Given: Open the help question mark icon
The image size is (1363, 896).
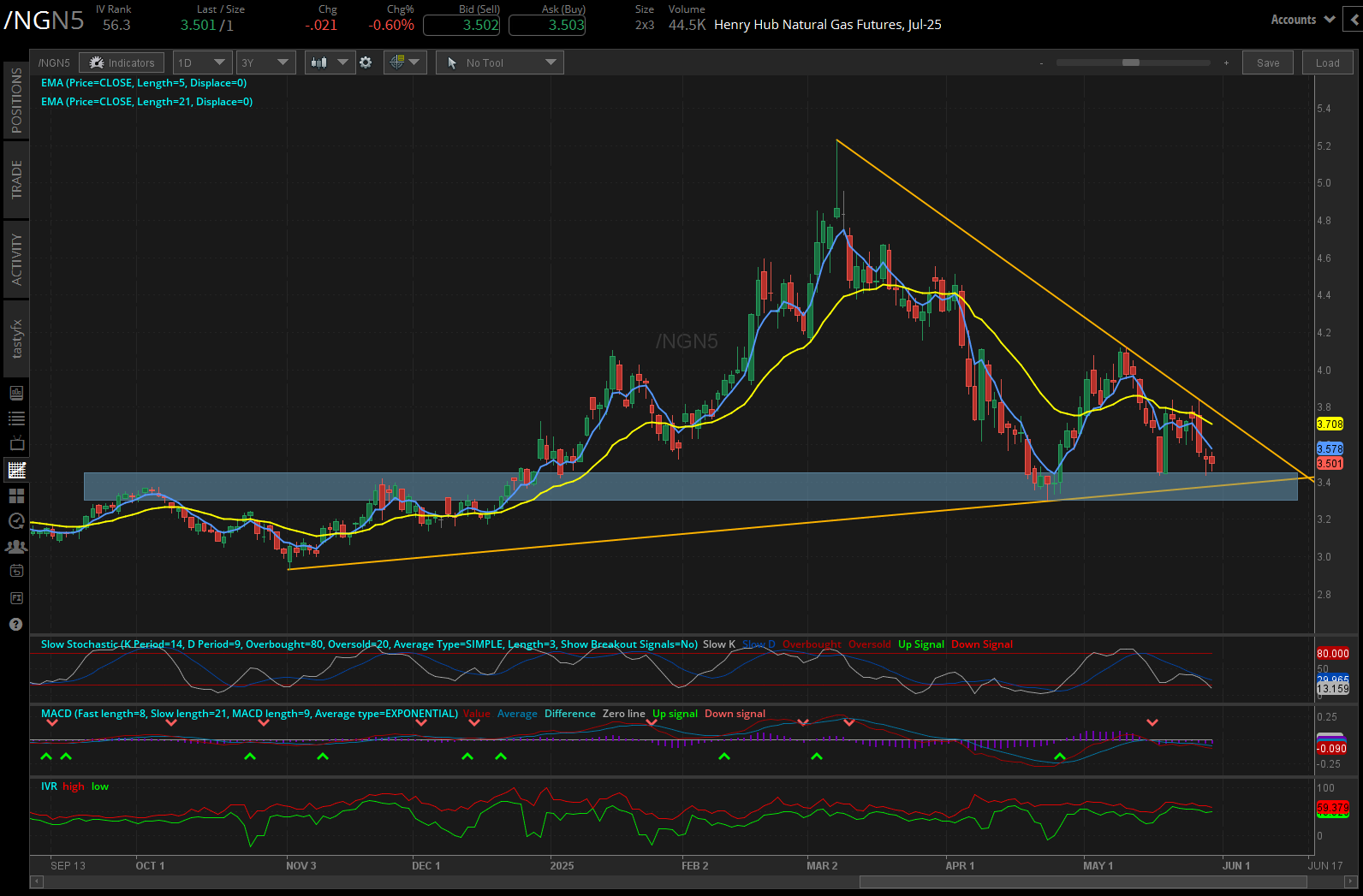Looking at the screenshot, I should pos(15,624).
